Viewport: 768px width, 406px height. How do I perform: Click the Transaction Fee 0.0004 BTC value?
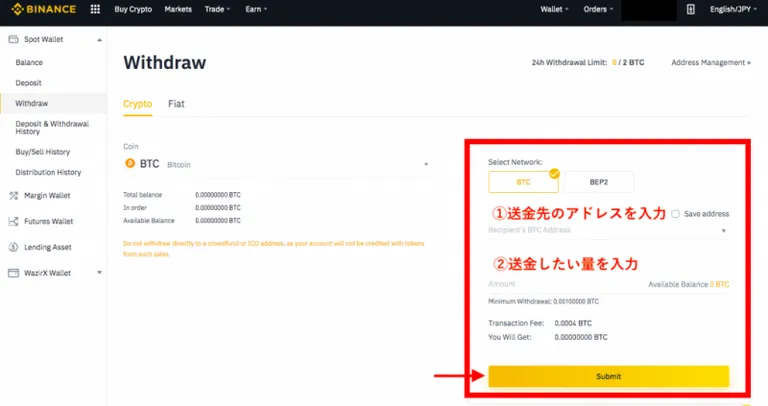573,323
